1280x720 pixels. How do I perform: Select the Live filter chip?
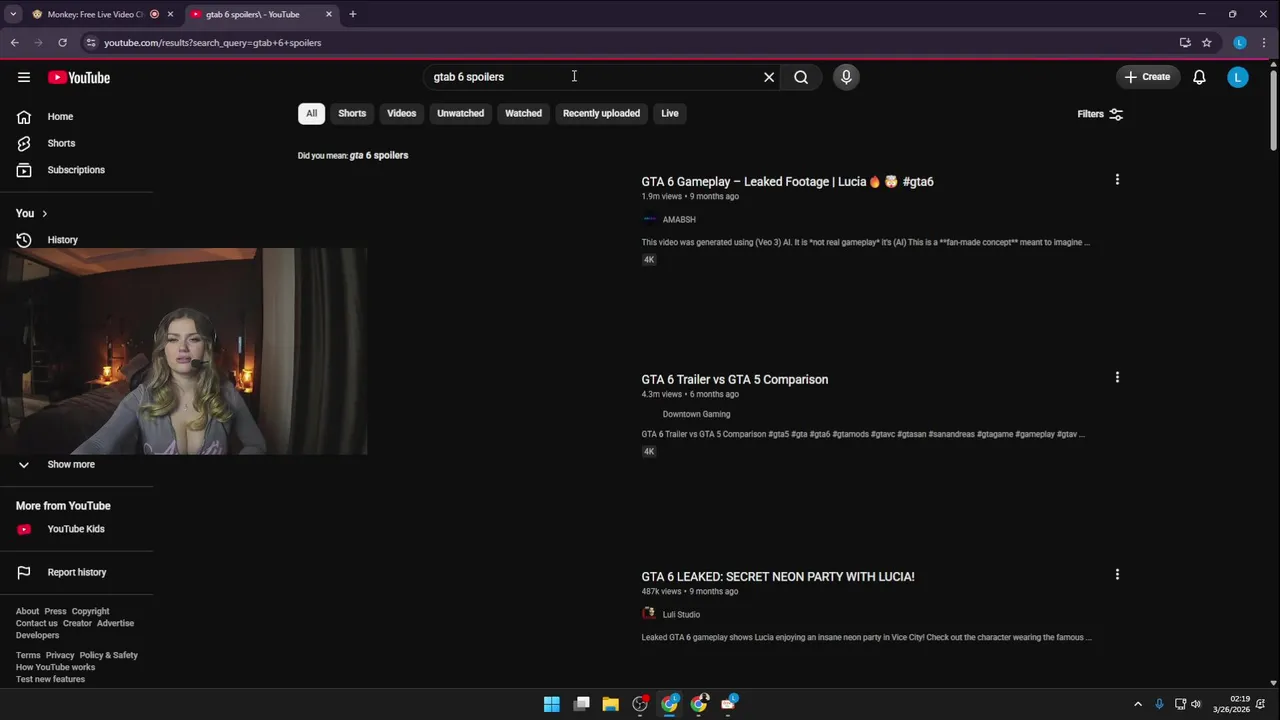[x=669, y=113]
